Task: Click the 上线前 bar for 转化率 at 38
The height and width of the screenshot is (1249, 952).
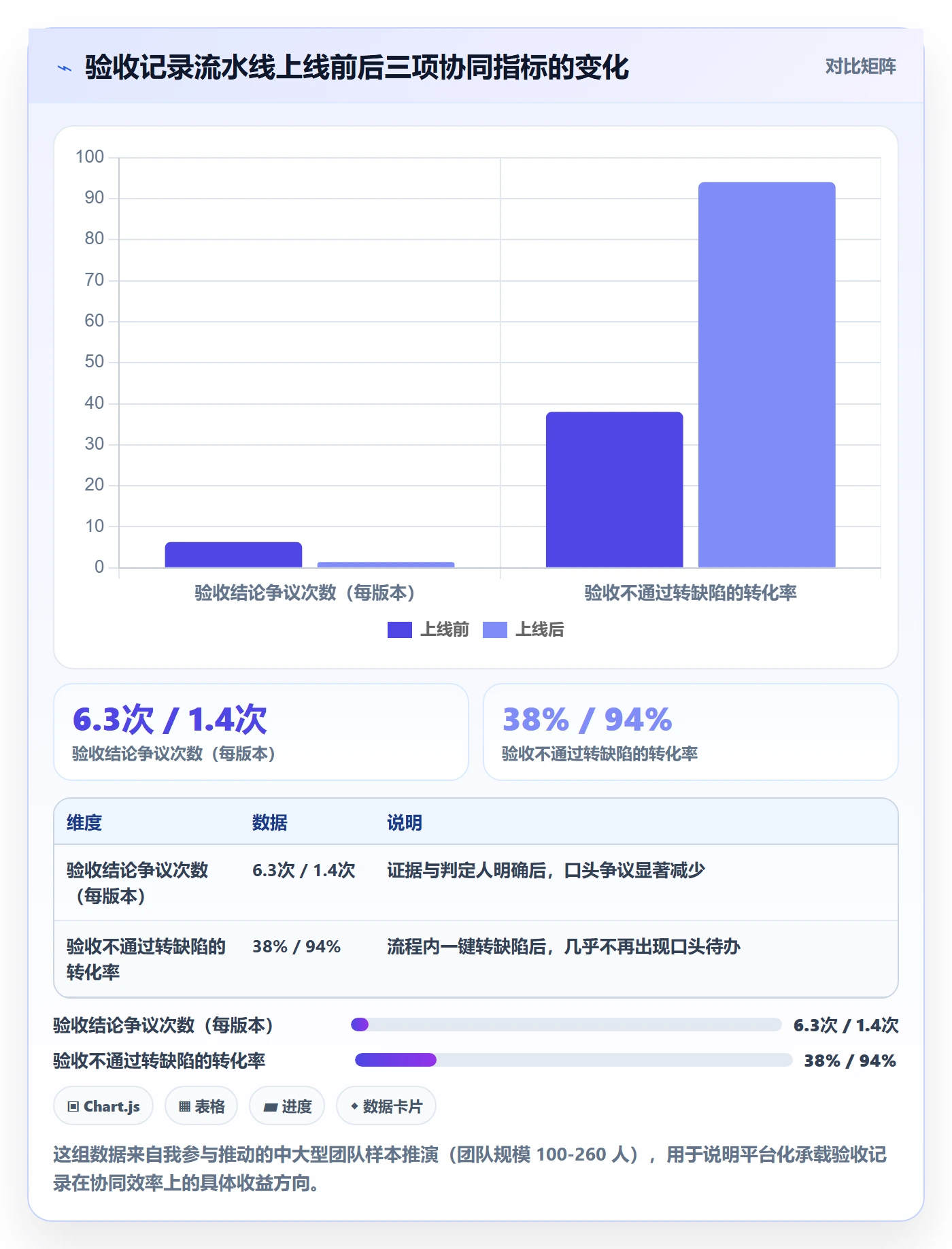Action: pyautogui.click(x=614, y=490)
